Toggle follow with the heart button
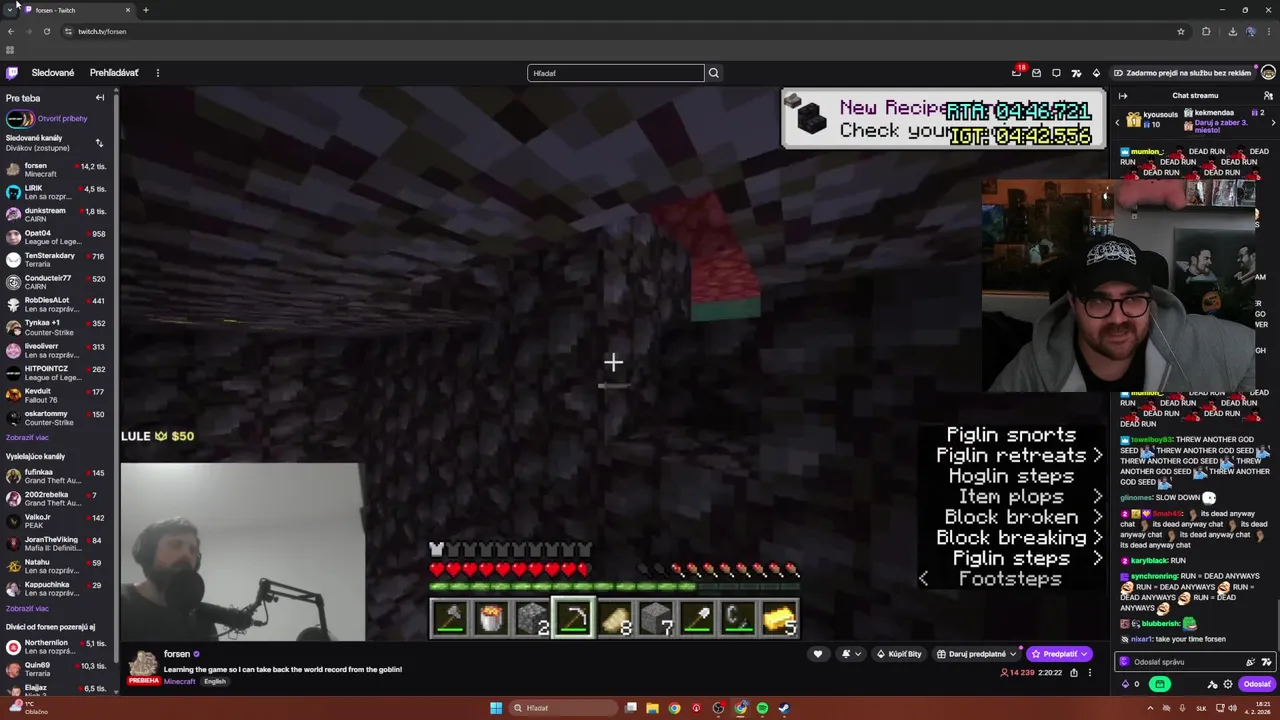This screenshot has height=720, width=1280. pyautogui.click(x=818, y=654)
